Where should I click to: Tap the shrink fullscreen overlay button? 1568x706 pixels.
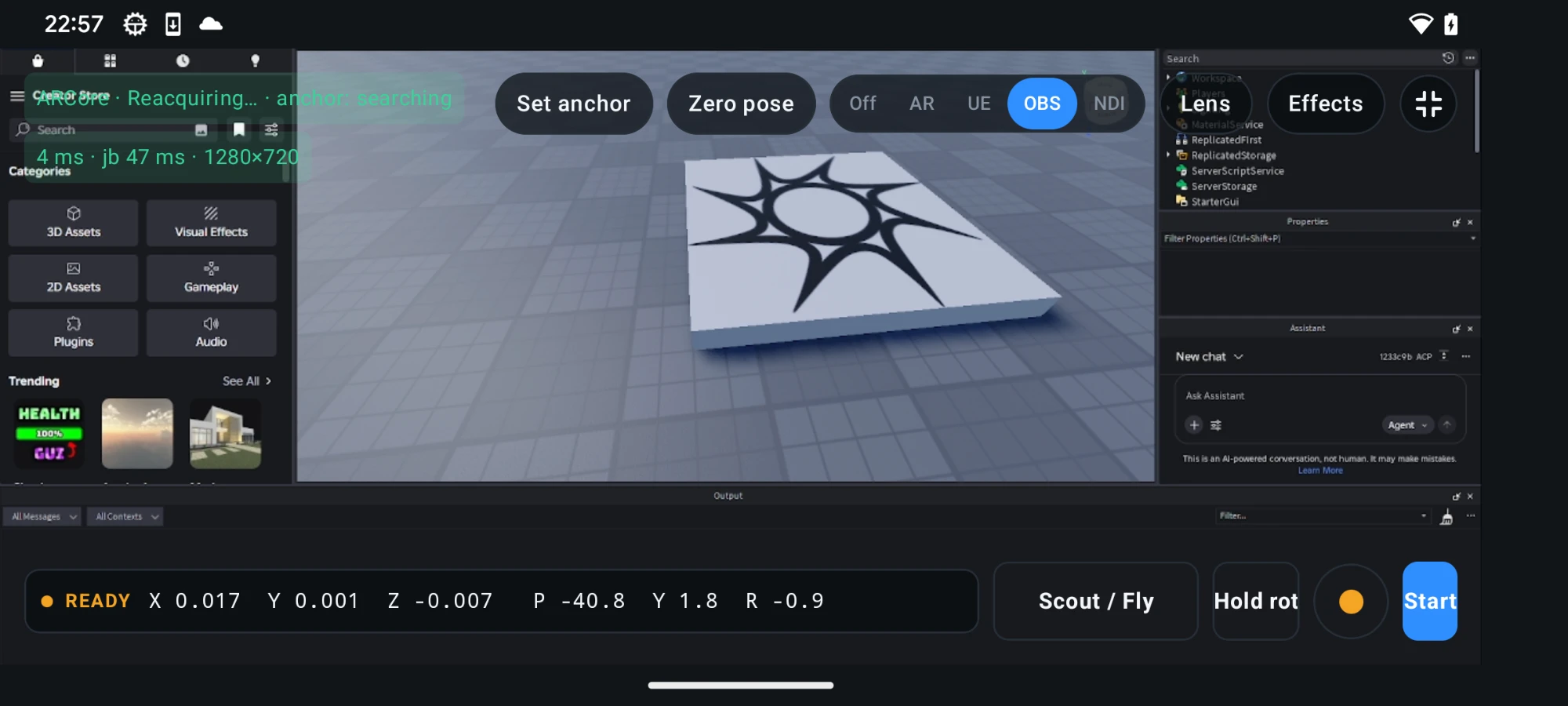1428,104
